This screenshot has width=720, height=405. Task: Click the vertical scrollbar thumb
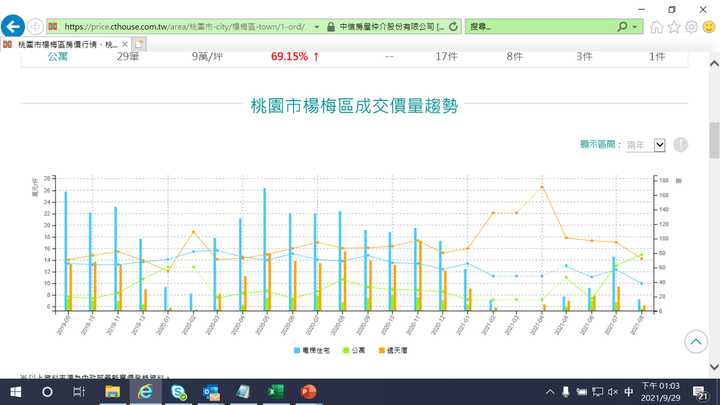[714, 140]
